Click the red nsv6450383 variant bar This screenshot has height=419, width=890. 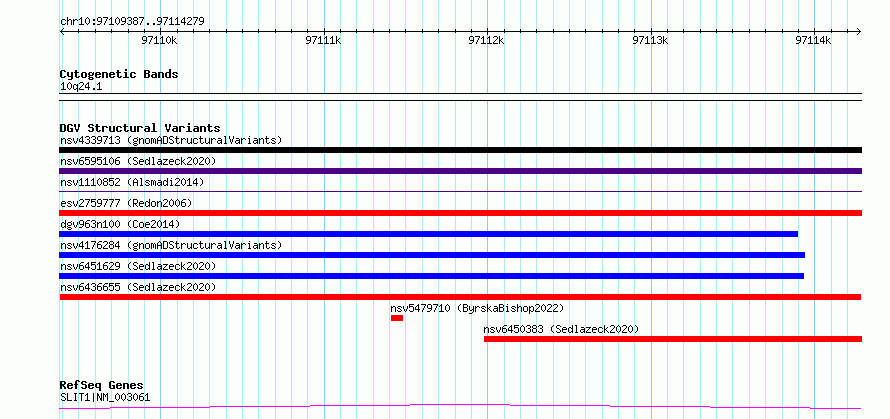tap(673, 339)
